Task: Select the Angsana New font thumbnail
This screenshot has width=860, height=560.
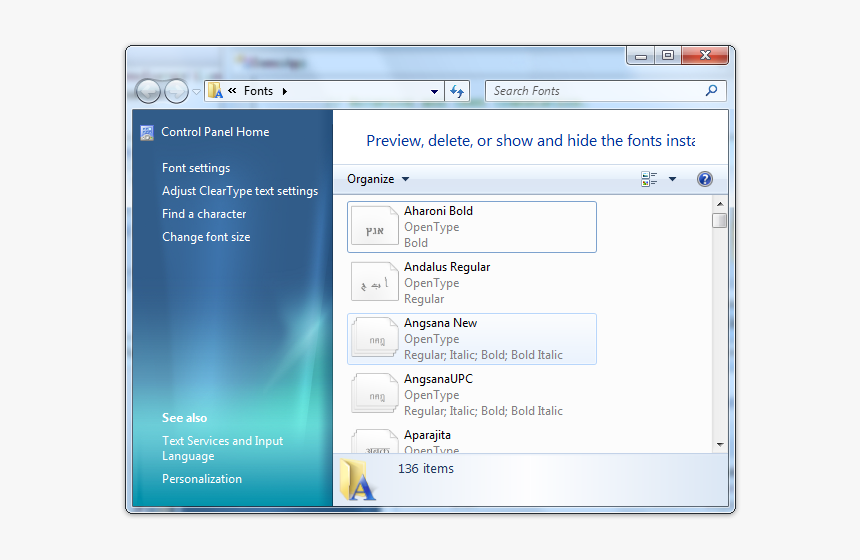Action: click(375, 338)
